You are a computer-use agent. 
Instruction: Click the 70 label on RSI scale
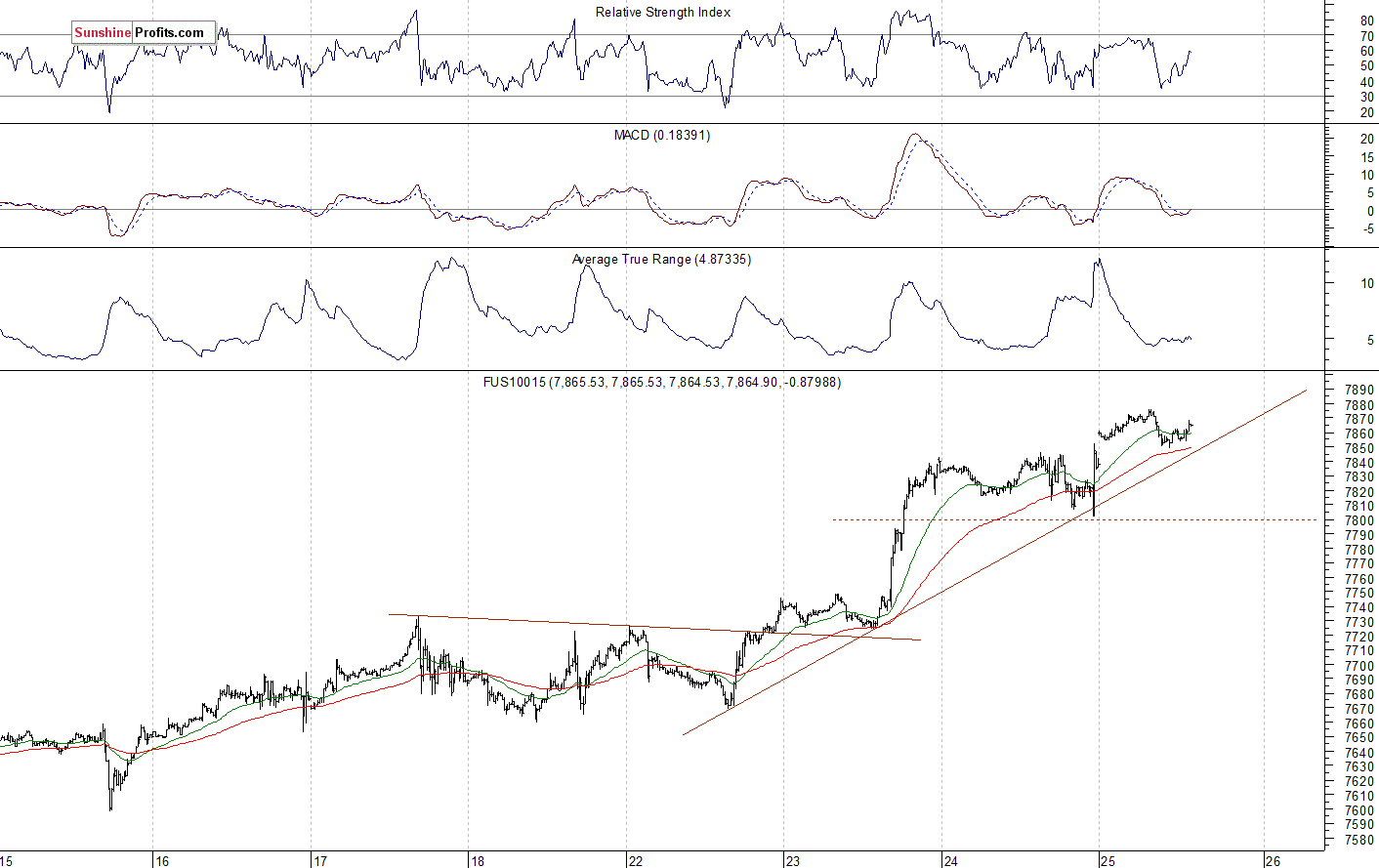[x=1366, y=36]
